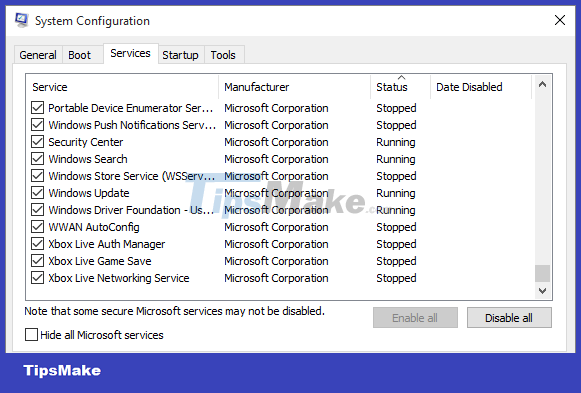Click Stopped status of Xbox Live Networking Service
The height and width of the screenshot is (393, 581).
(x=396, y=279)
